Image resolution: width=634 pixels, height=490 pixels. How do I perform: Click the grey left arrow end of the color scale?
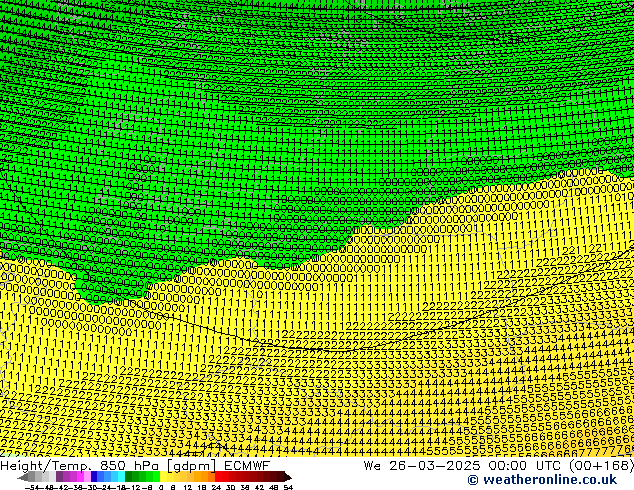pos(23,477)
